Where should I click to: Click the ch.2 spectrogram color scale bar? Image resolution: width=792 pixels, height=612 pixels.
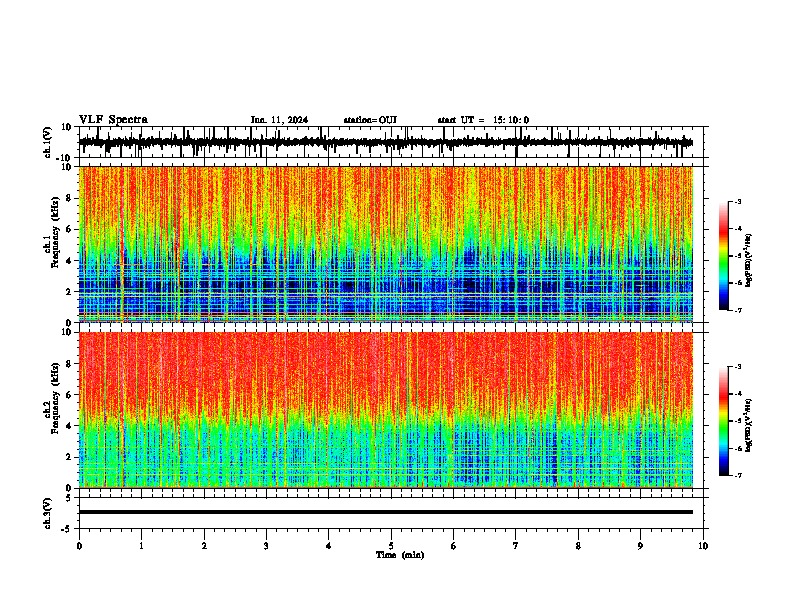(x=723, y=421)
